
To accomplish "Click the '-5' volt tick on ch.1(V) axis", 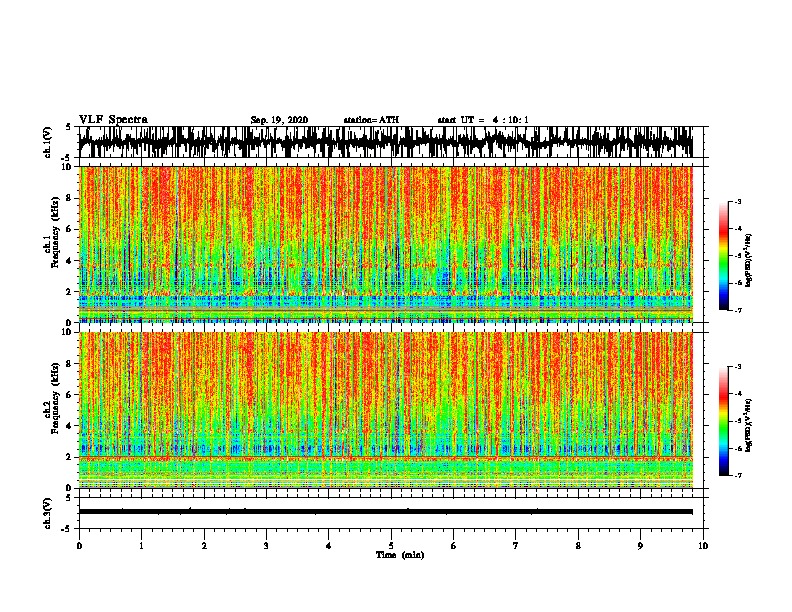I will tap(68, 158).
